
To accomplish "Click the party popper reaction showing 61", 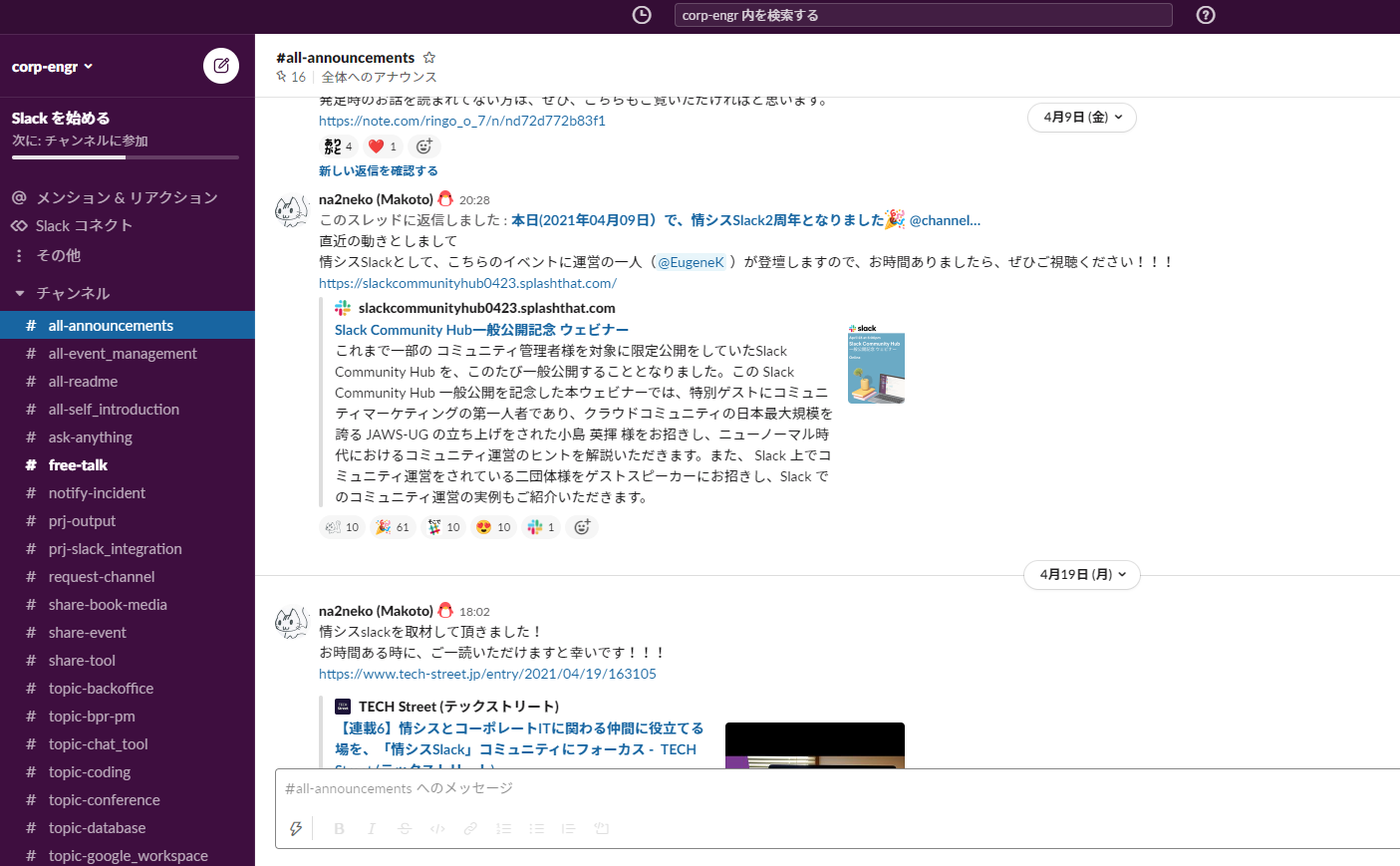I will 393,527.
